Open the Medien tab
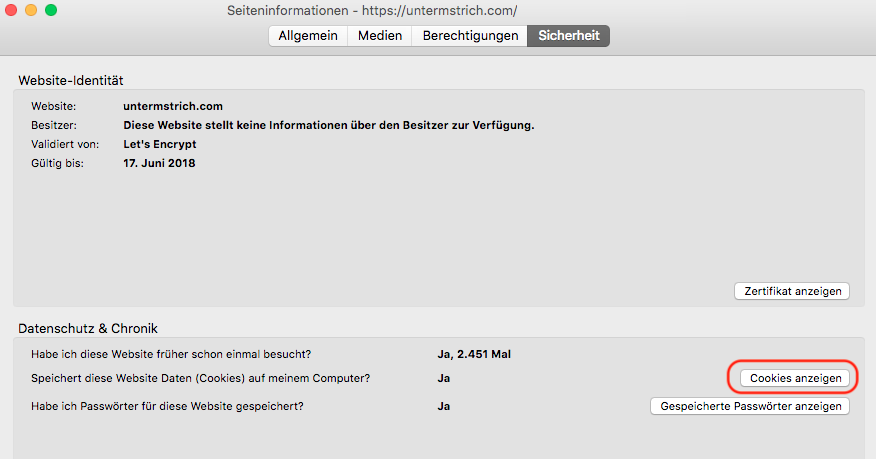Image resolution: width=876 pixels, height=459 pixels. 380,36
